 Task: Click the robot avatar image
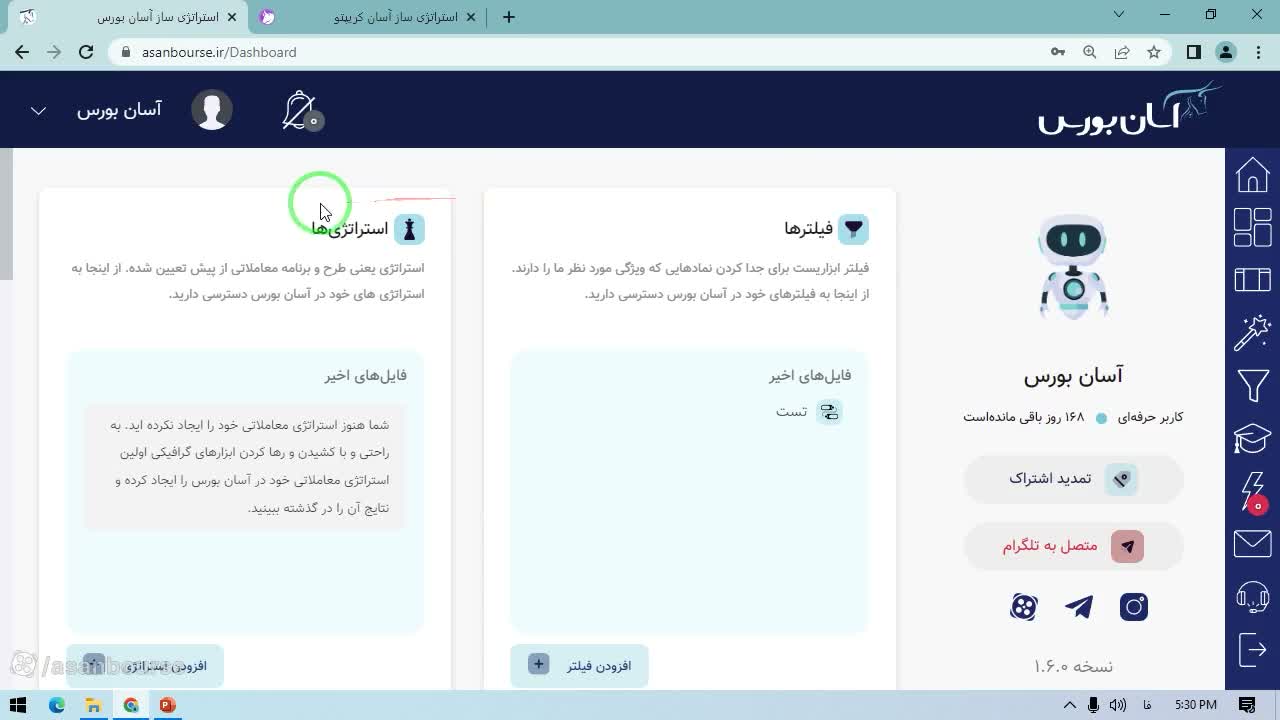click(1073, 268)
